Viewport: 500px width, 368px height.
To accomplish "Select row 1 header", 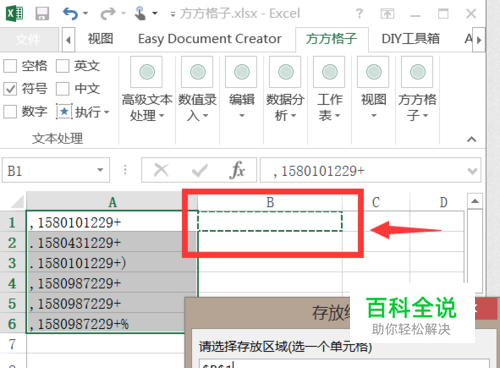I will click(13, 222).
